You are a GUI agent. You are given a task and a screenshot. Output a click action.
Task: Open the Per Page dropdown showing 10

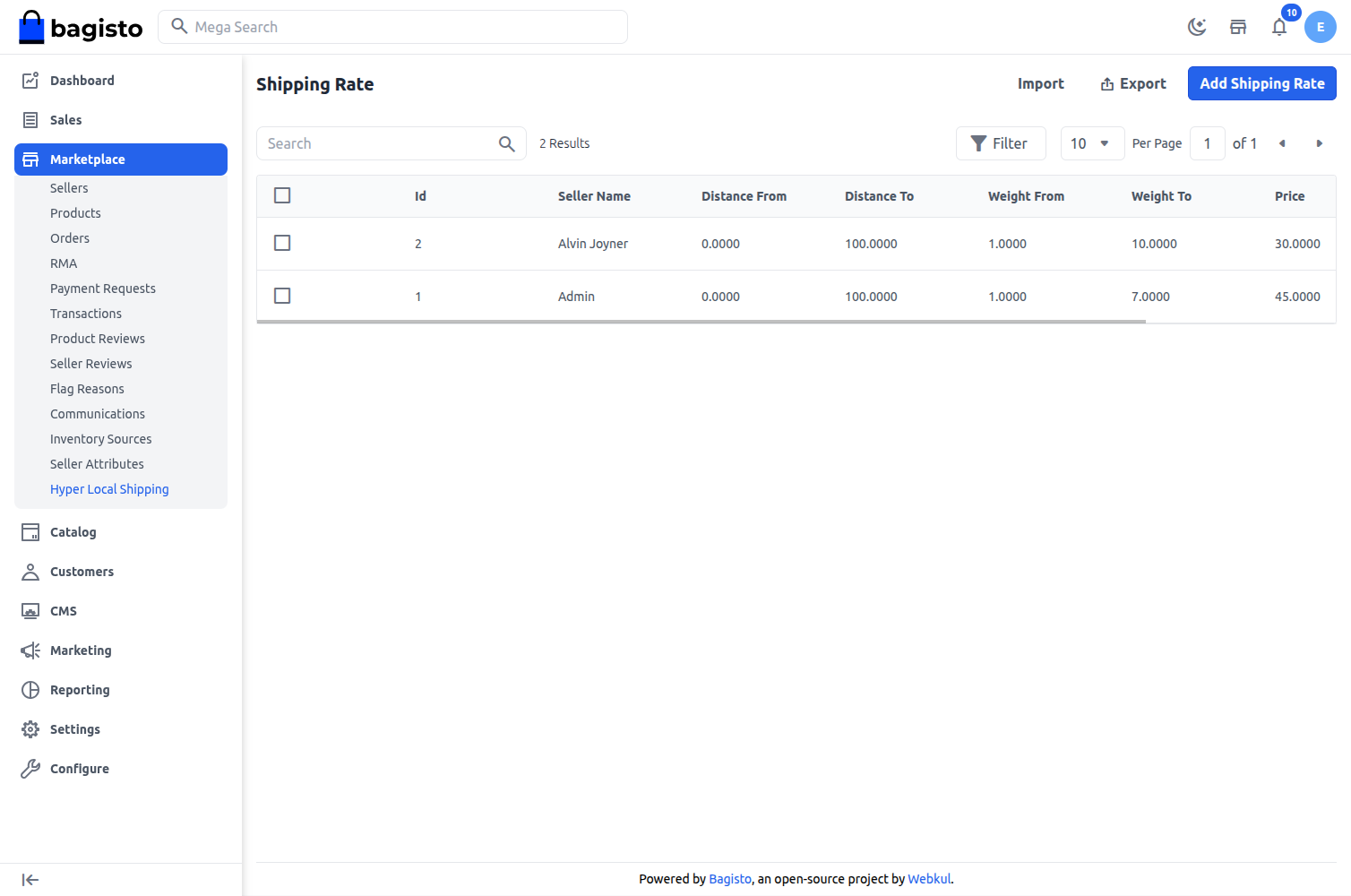(1092, 143)
